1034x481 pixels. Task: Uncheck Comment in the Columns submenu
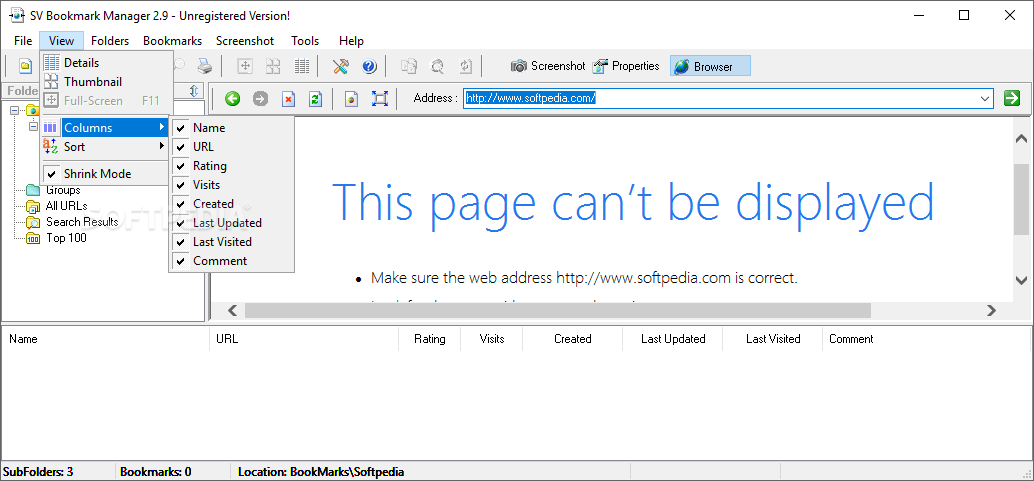pos(231,261)
